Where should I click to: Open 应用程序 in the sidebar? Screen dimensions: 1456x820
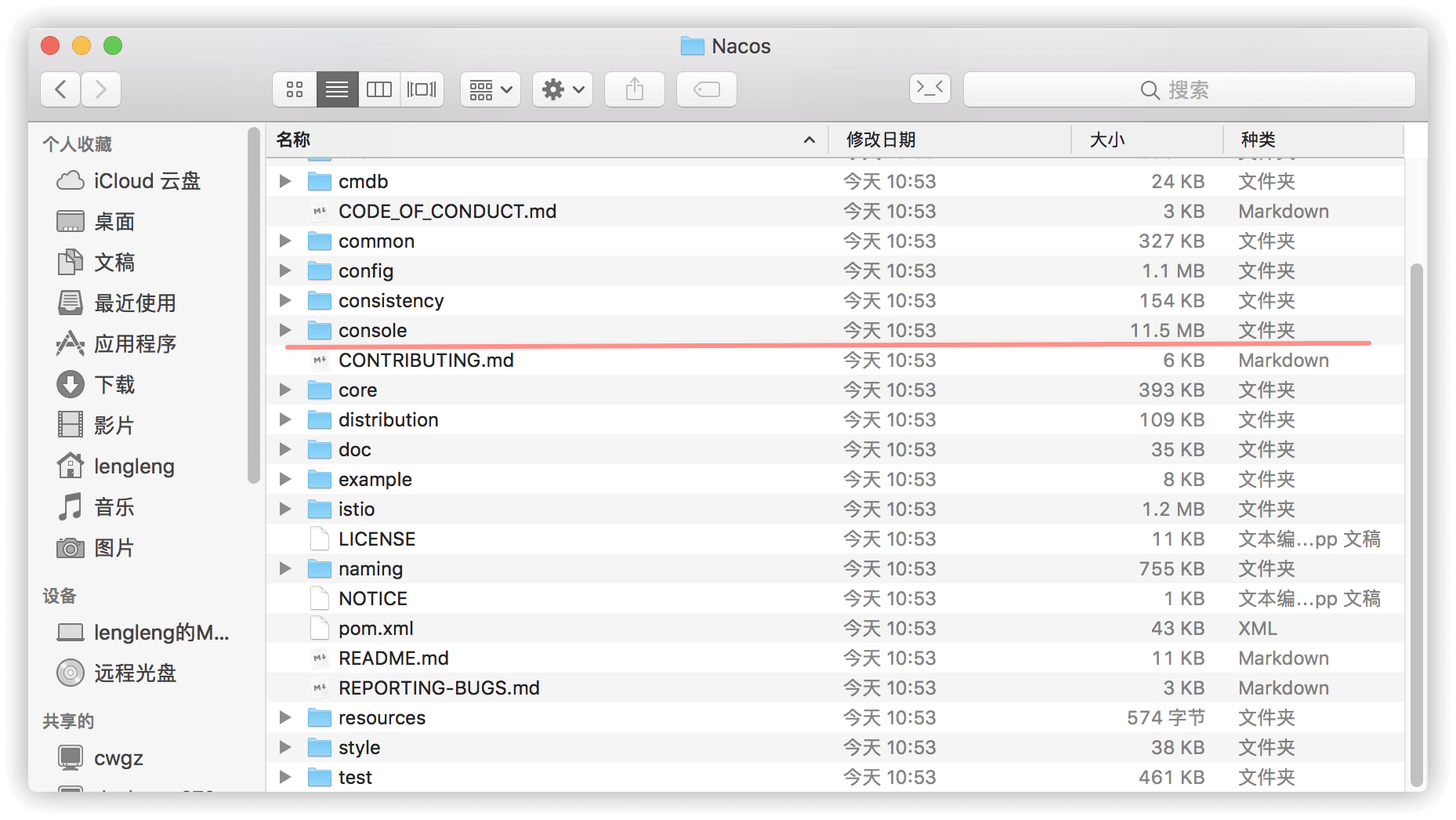pos(116,344)
